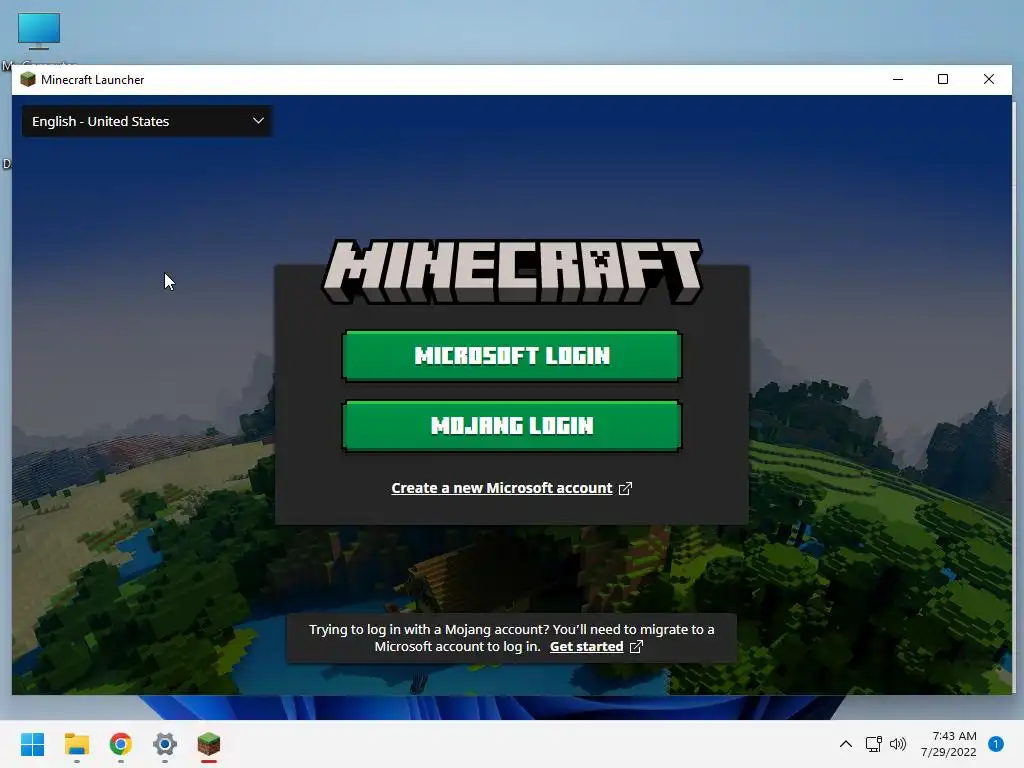Open File Explorer from the taskbar
The image size is (1024, 768).
click(76, 744)
